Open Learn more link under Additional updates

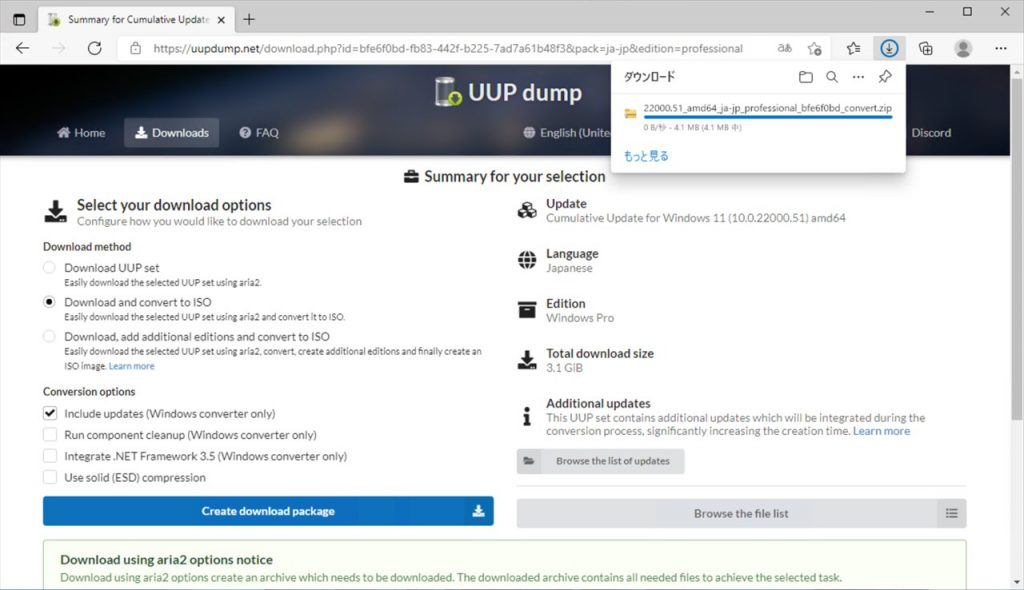881,431
